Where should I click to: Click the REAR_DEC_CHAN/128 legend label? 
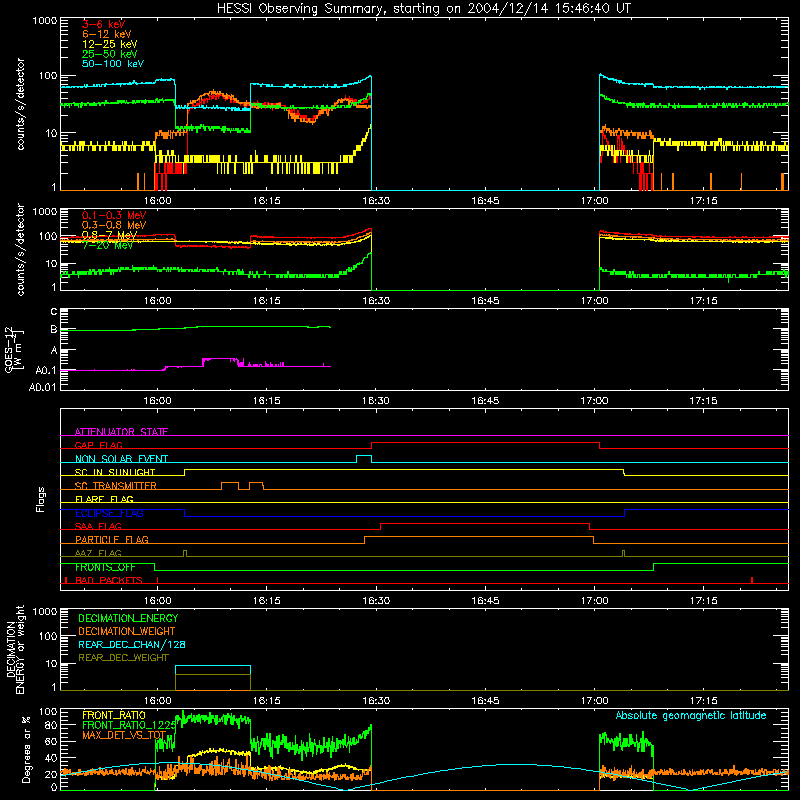(132, 644)
